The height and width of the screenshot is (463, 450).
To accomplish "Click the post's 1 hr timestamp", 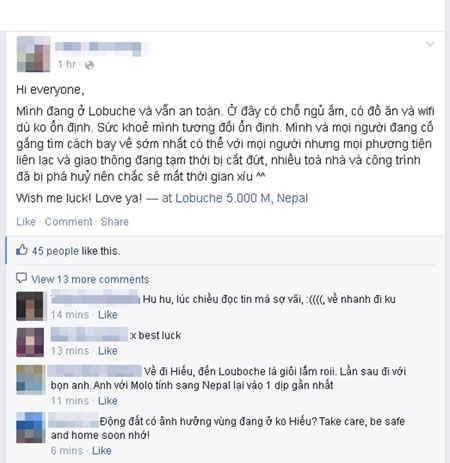I will (66, 64).
